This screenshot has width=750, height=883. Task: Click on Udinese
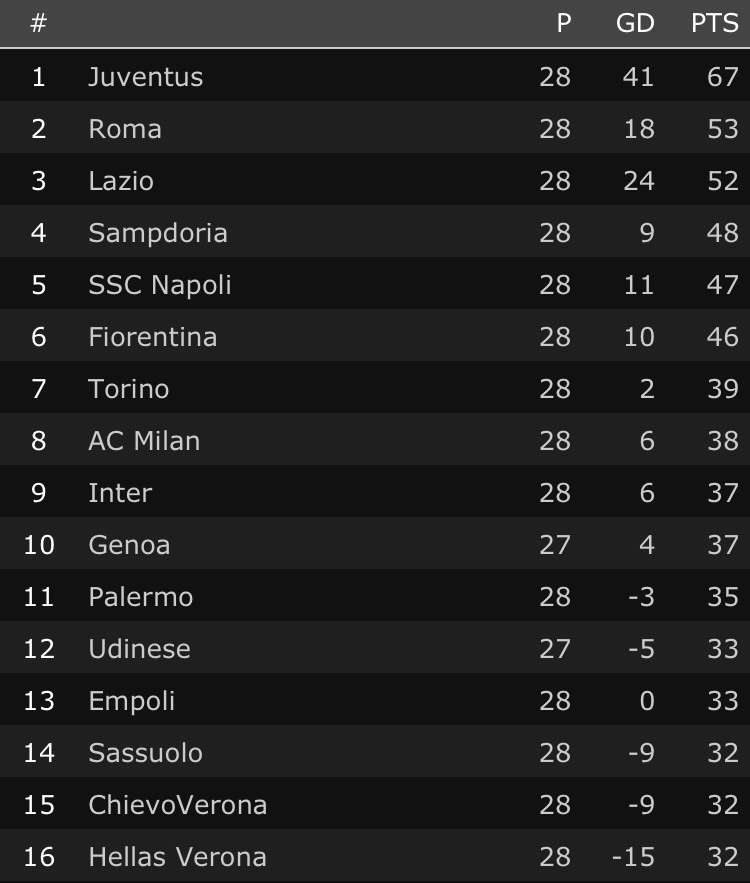pyautogui.click(x=139, y=649)
